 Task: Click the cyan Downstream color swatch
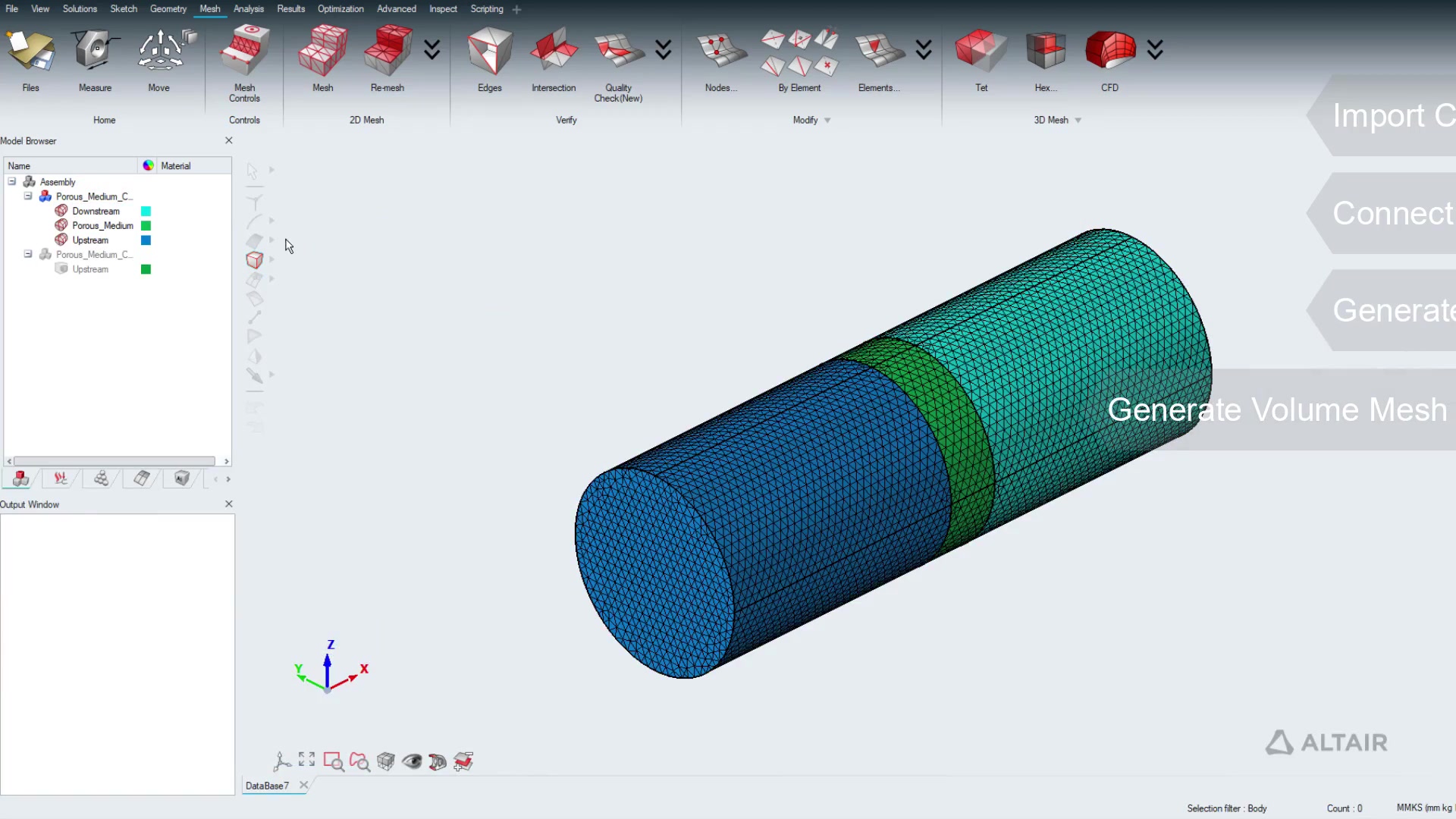click(x=146, y=212)
